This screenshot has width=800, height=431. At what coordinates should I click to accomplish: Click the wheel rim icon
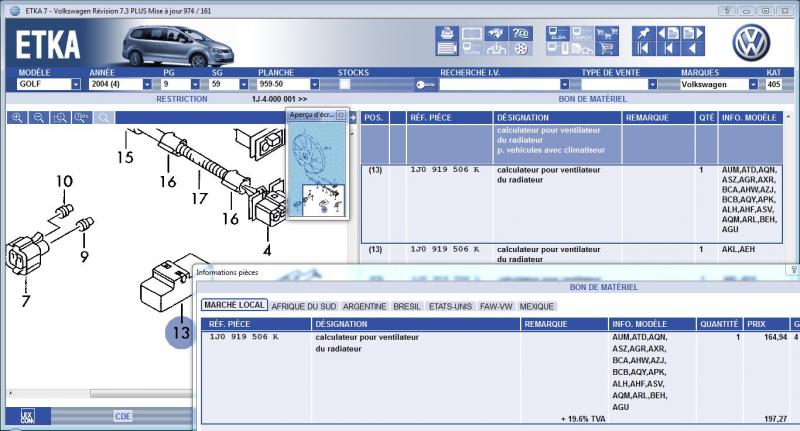click(521, 49)
